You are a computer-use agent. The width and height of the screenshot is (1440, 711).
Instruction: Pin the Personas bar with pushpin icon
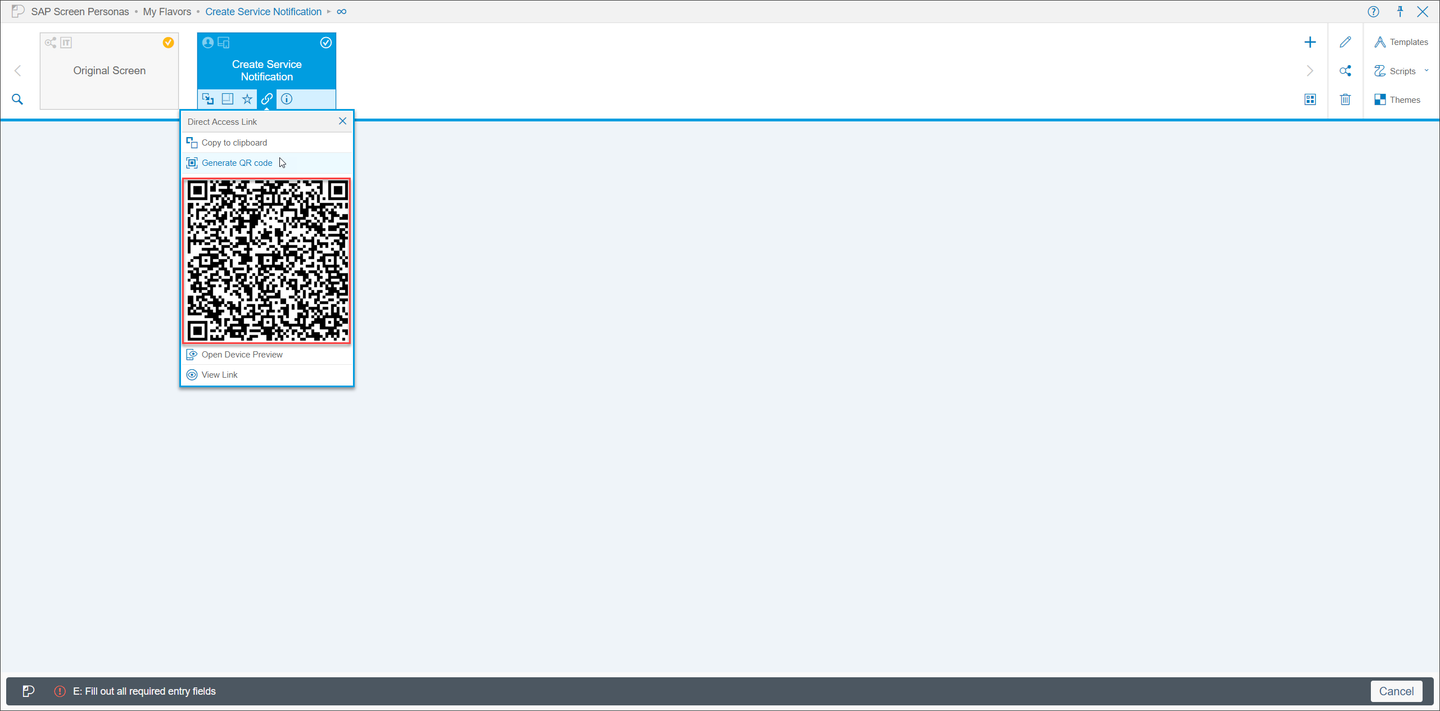tap(1400, 12)
